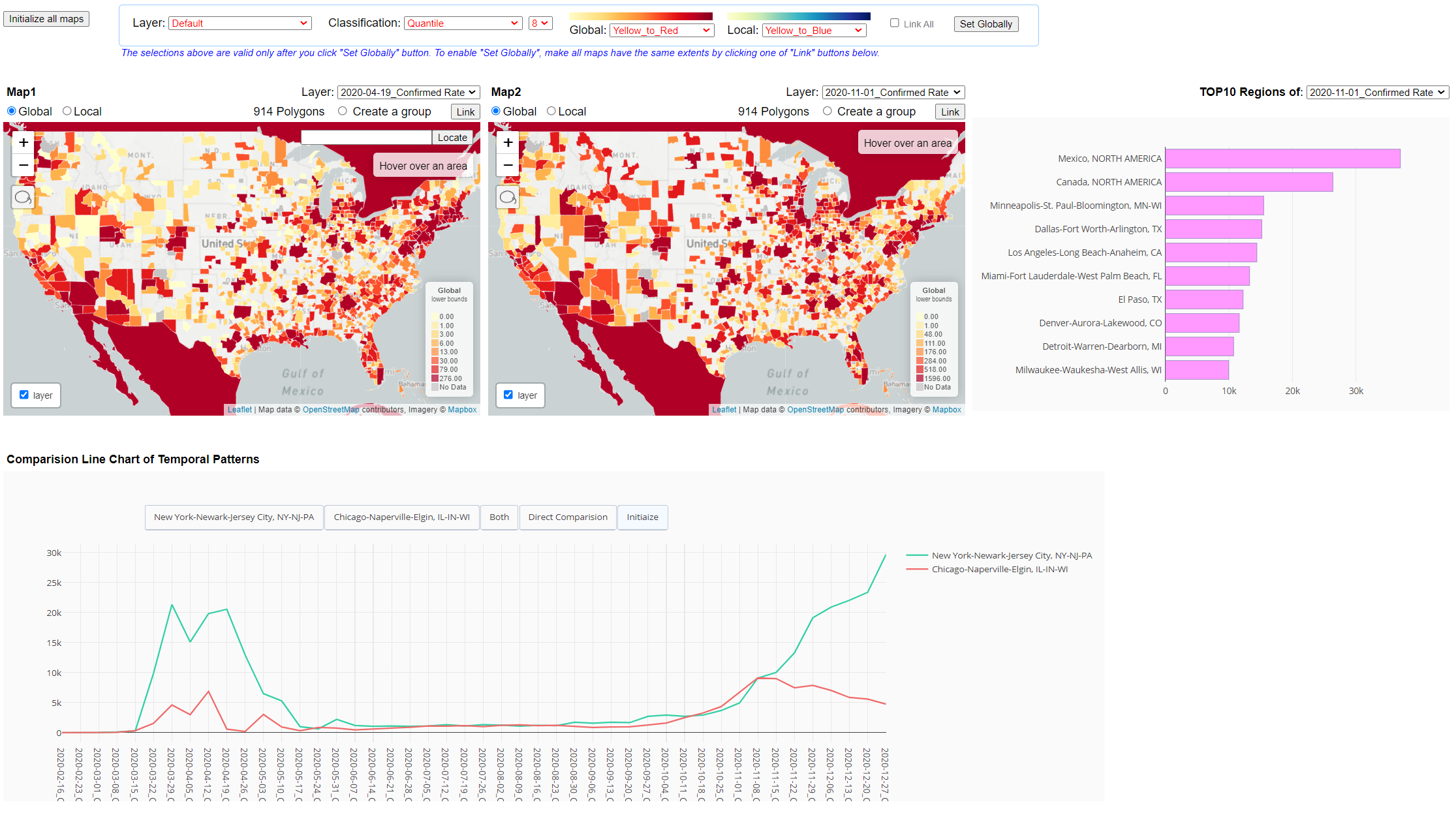This screenshot has width=1456, height=813.
Task: Activate the lasso select tool on Map2
Action: (508, 197)
